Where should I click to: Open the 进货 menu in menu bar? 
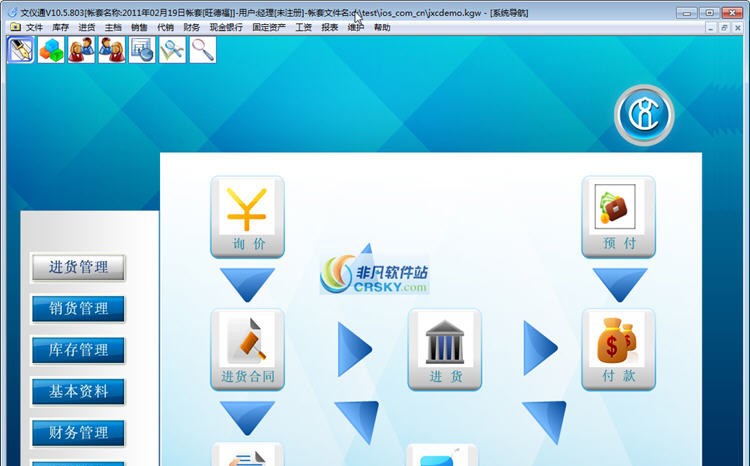point(87,27)
